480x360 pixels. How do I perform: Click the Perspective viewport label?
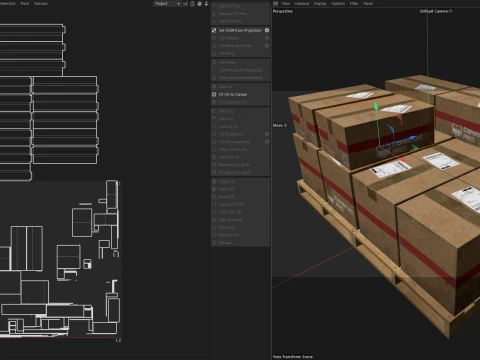coord(283,11)
